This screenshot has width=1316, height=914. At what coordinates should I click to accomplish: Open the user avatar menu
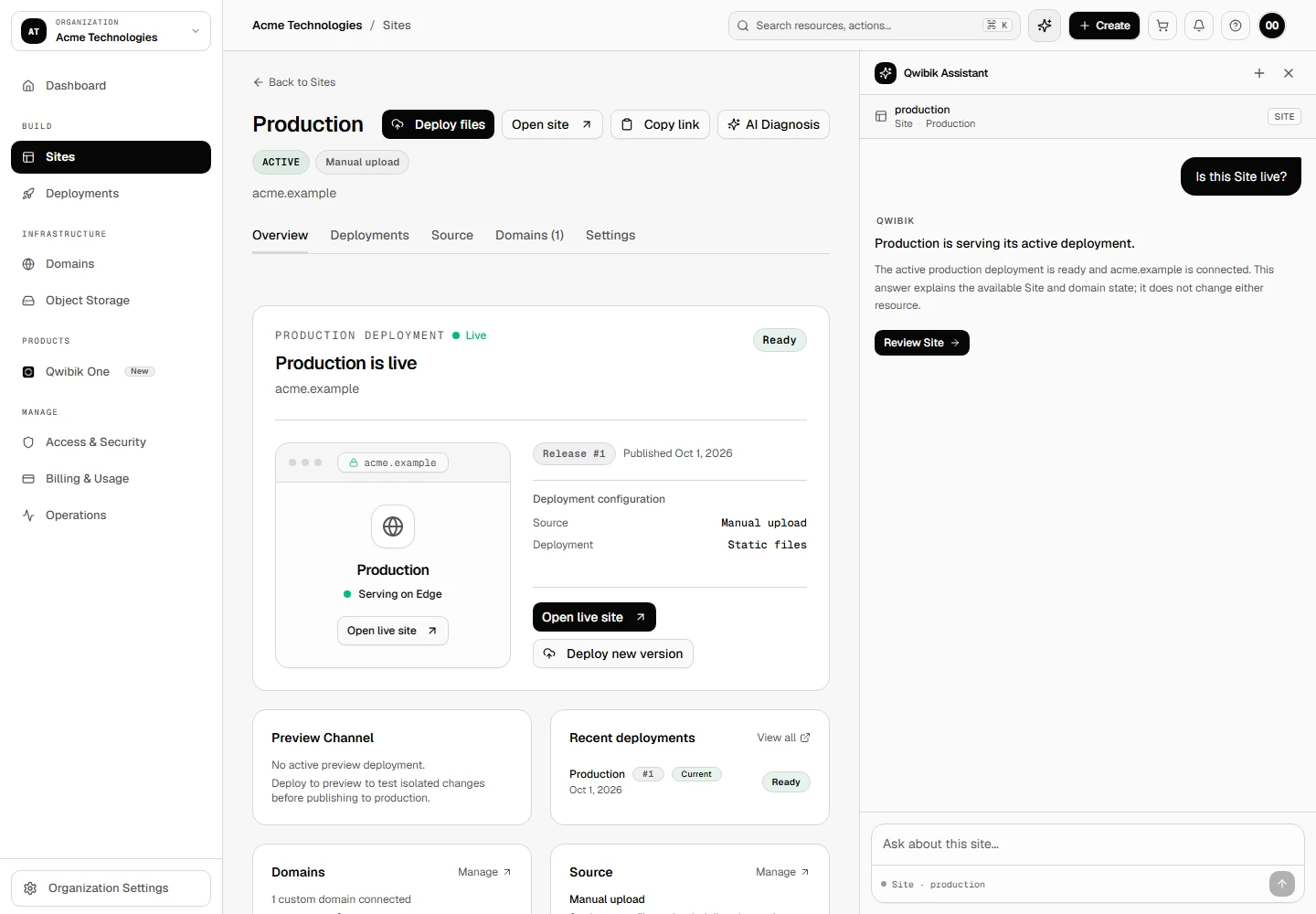point(1272,26)
